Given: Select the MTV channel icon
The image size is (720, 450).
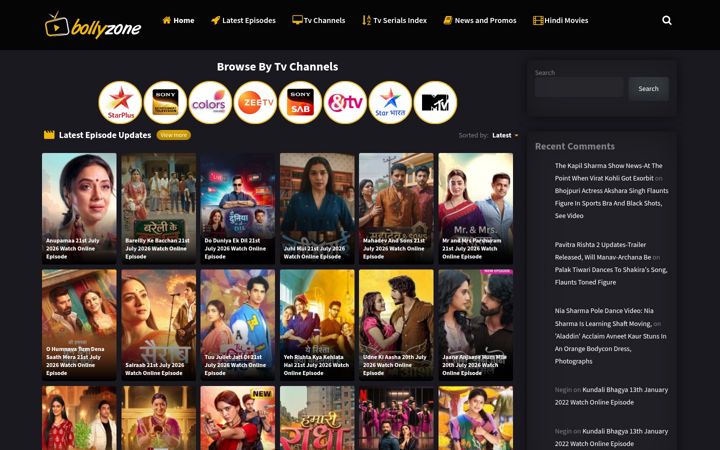Looking at the screenshot, I should [435, 102].
